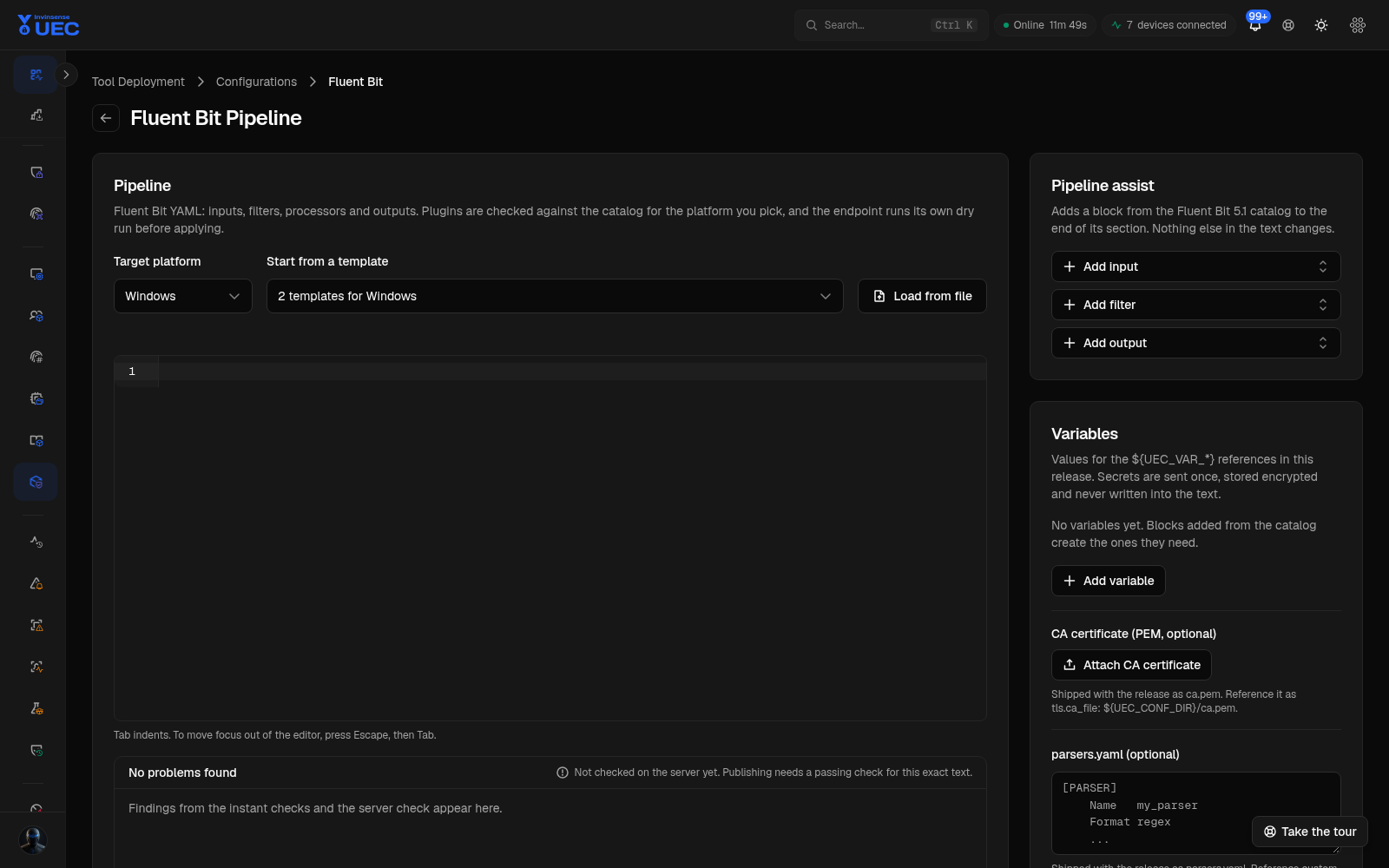Click the Not checked on the server info icon
The height and width of the screenshot is (868, 1389).
tap(563, 773)
